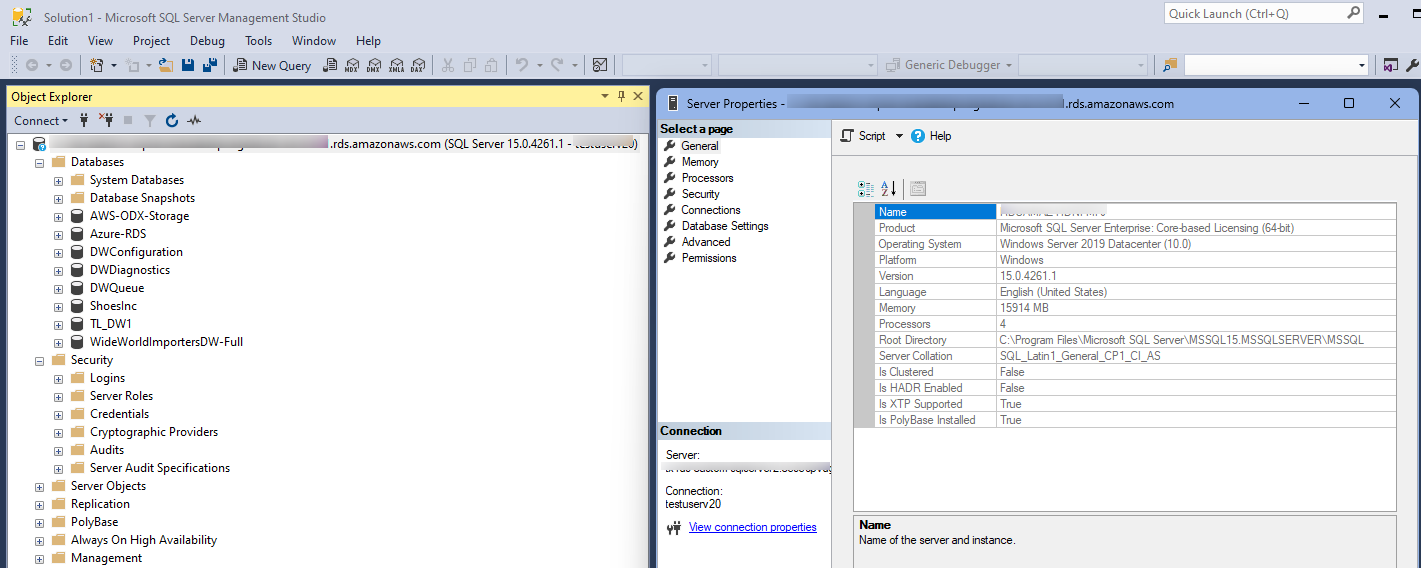Expand the Management node
Screen dimensions: 1421x568
click(x=39, y=558)
